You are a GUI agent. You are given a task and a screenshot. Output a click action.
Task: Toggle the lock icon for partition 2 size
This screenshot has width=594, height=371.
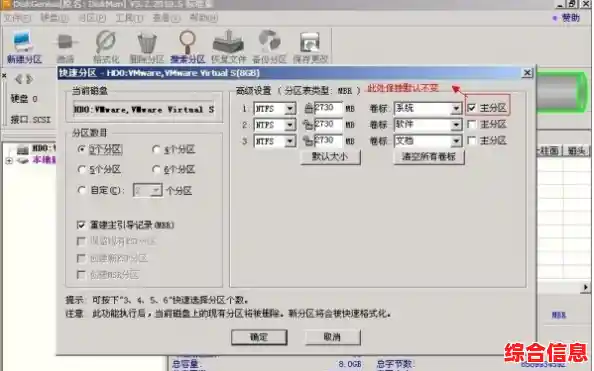coord(308,125)
